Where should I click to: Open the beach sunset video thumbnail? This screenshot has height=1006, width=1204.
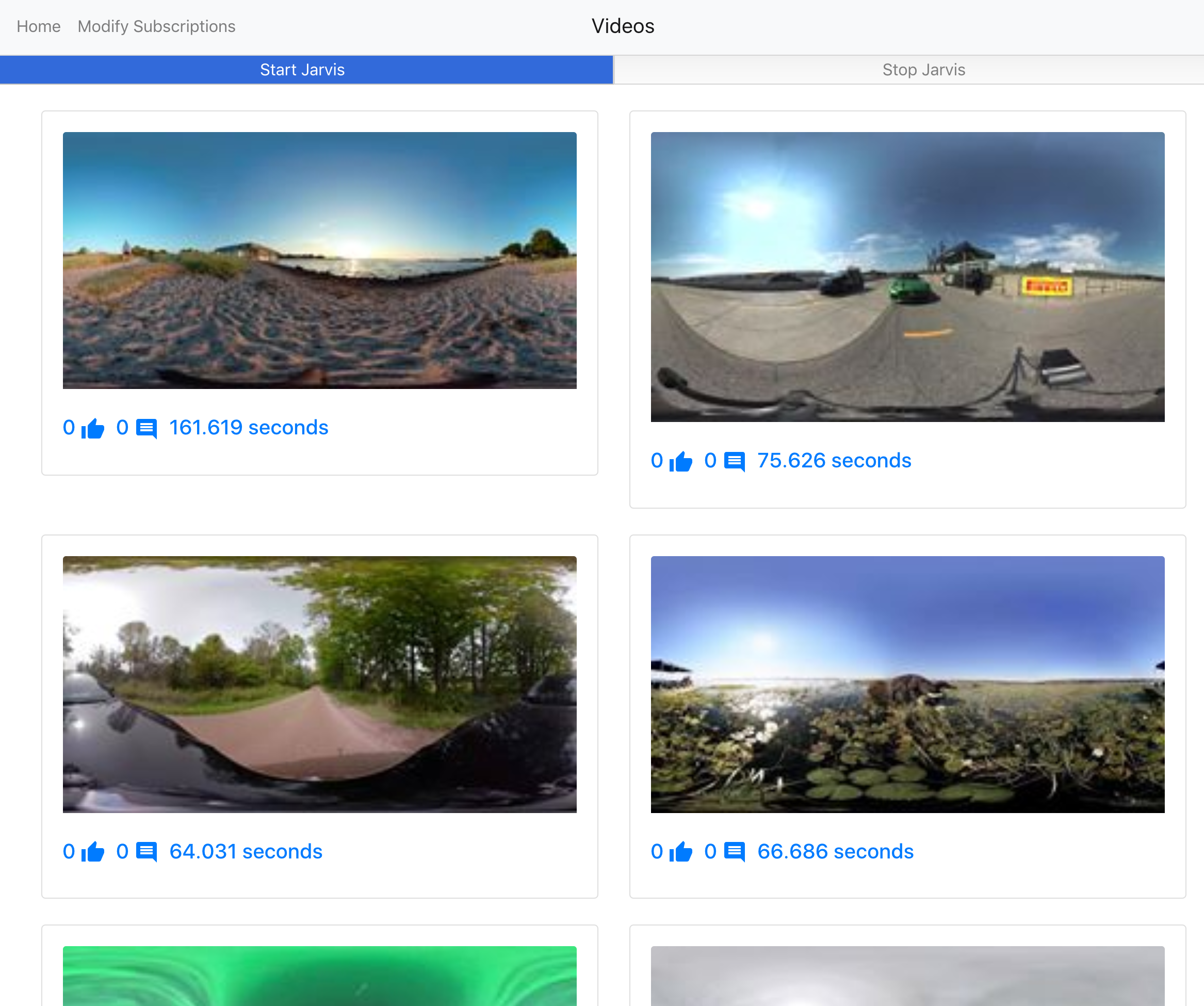pos(319,261)
